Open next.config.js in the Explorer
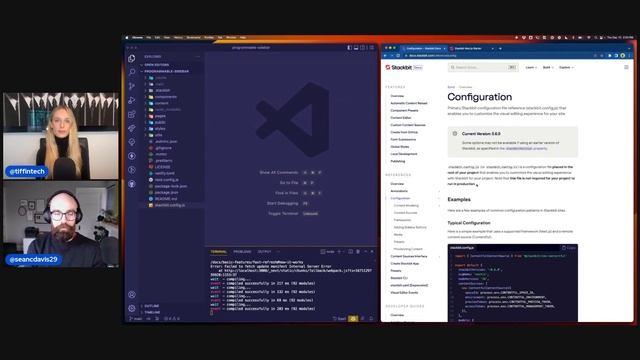Image resolution: width=640 pixels, height=360 pixels. pos(167,180)
